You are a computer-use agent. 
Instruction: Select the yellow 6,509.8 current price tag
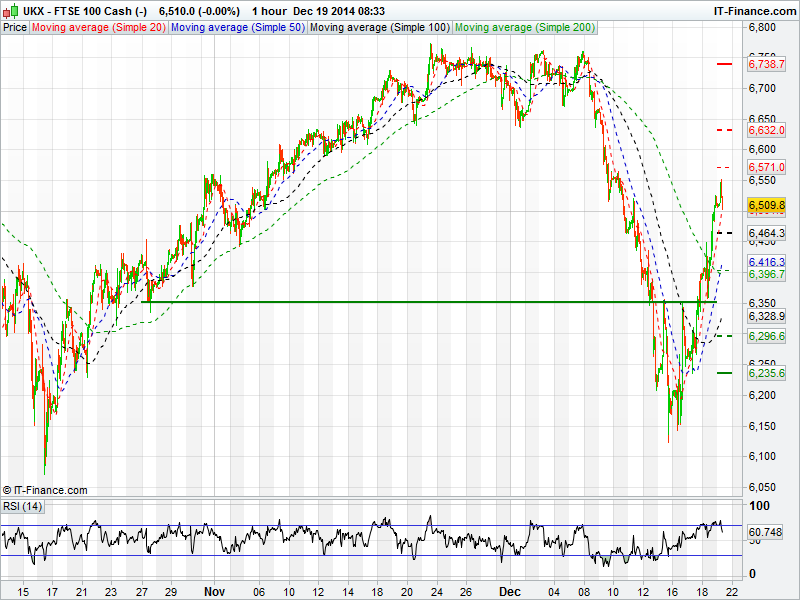[766, 204]
